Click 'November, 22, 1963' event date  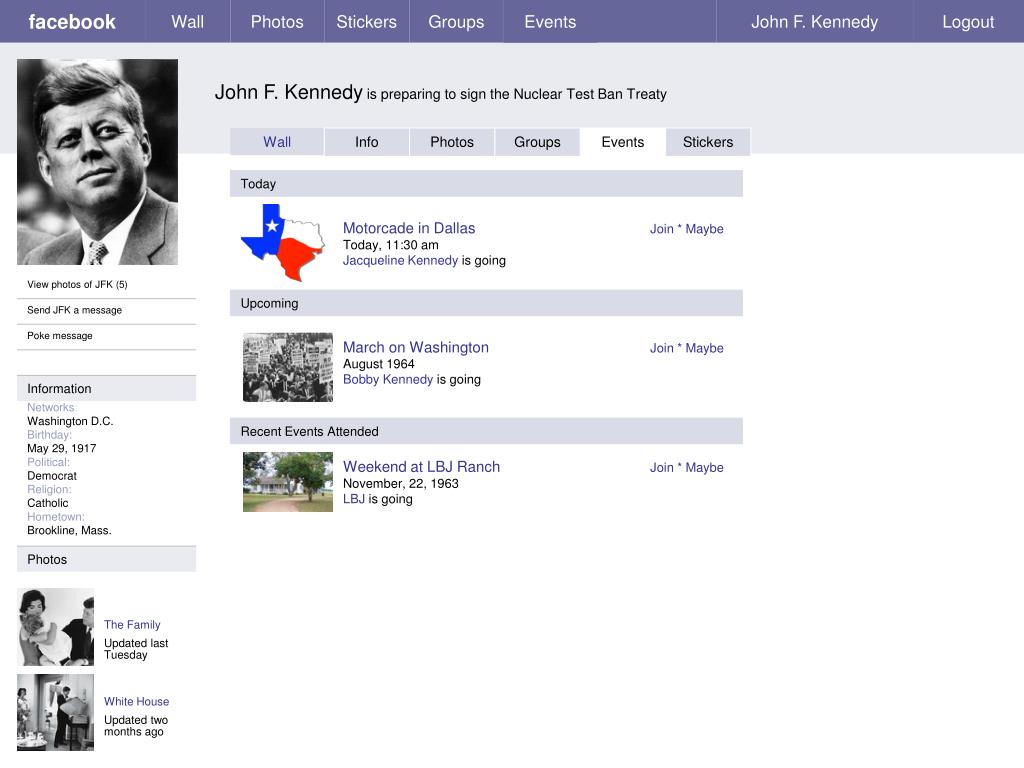click(400, 483)
